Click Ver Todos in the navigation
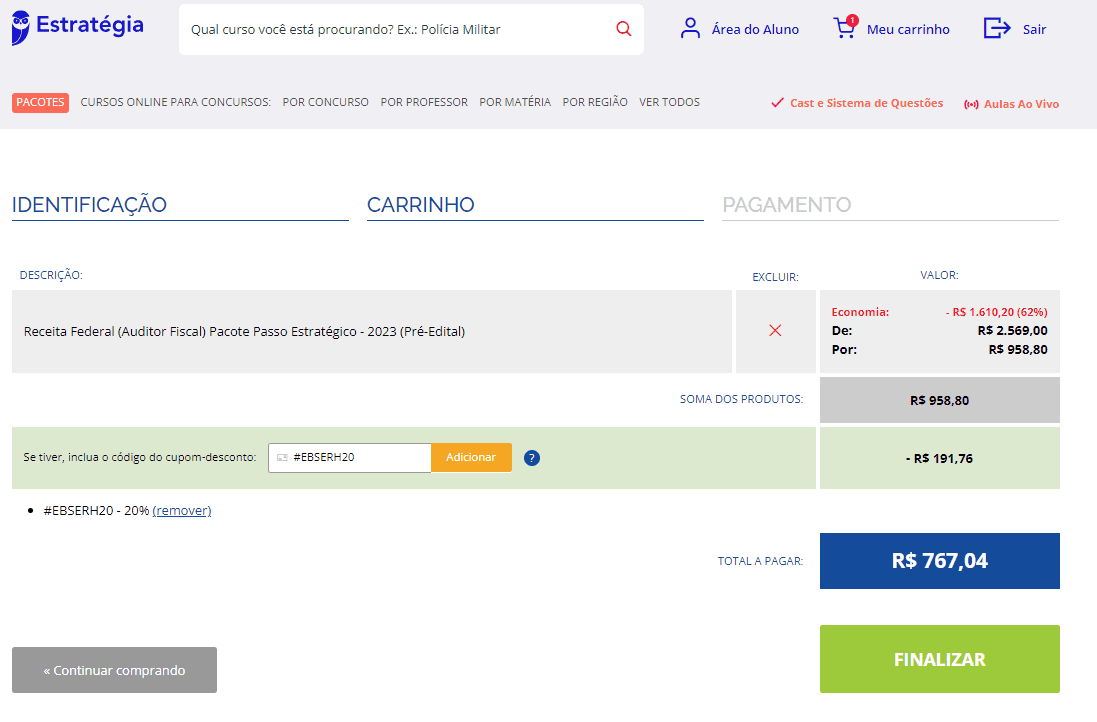 [x=669, y=102]
